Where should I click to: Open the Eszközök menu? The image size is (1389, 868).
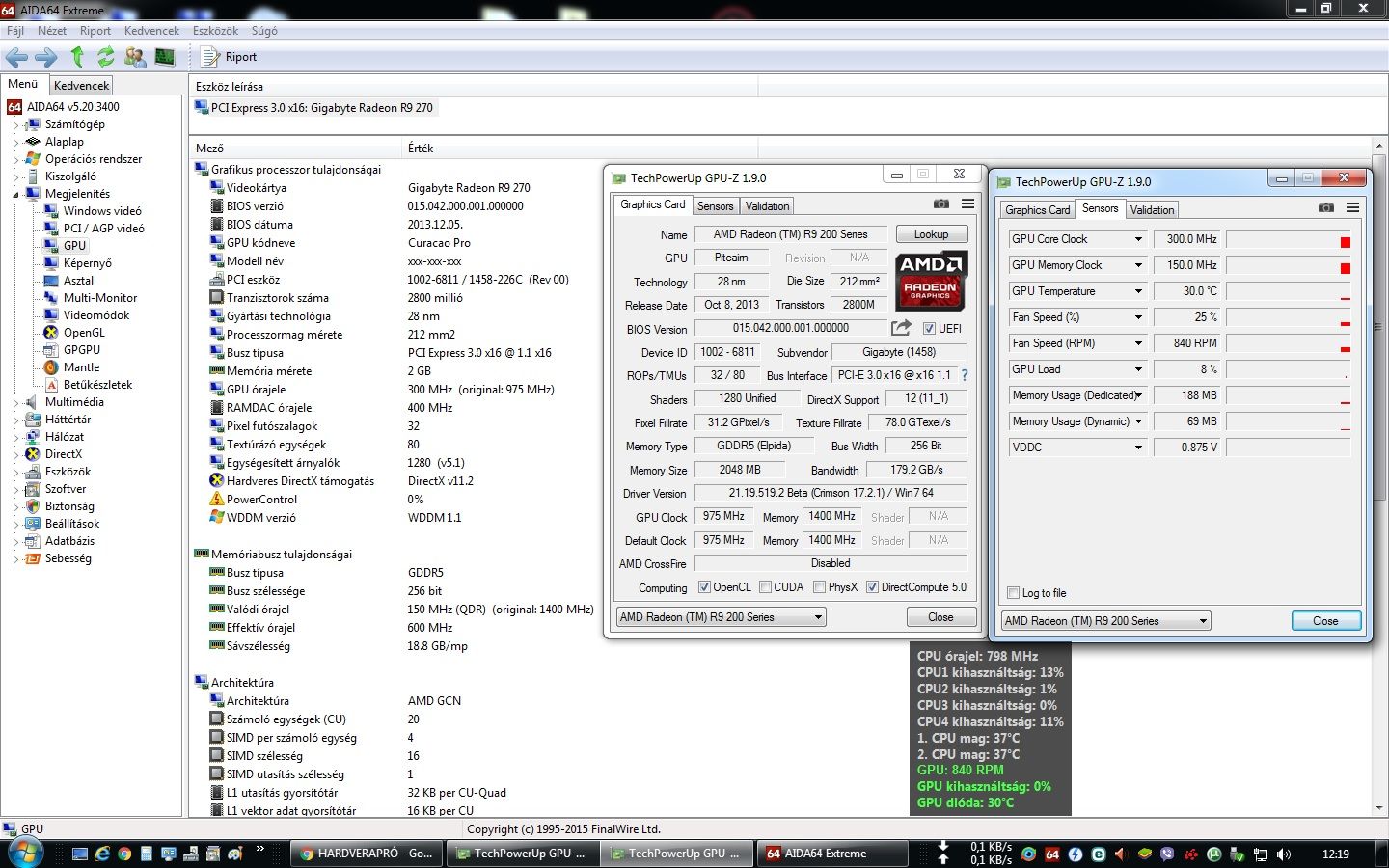point(215,31)
